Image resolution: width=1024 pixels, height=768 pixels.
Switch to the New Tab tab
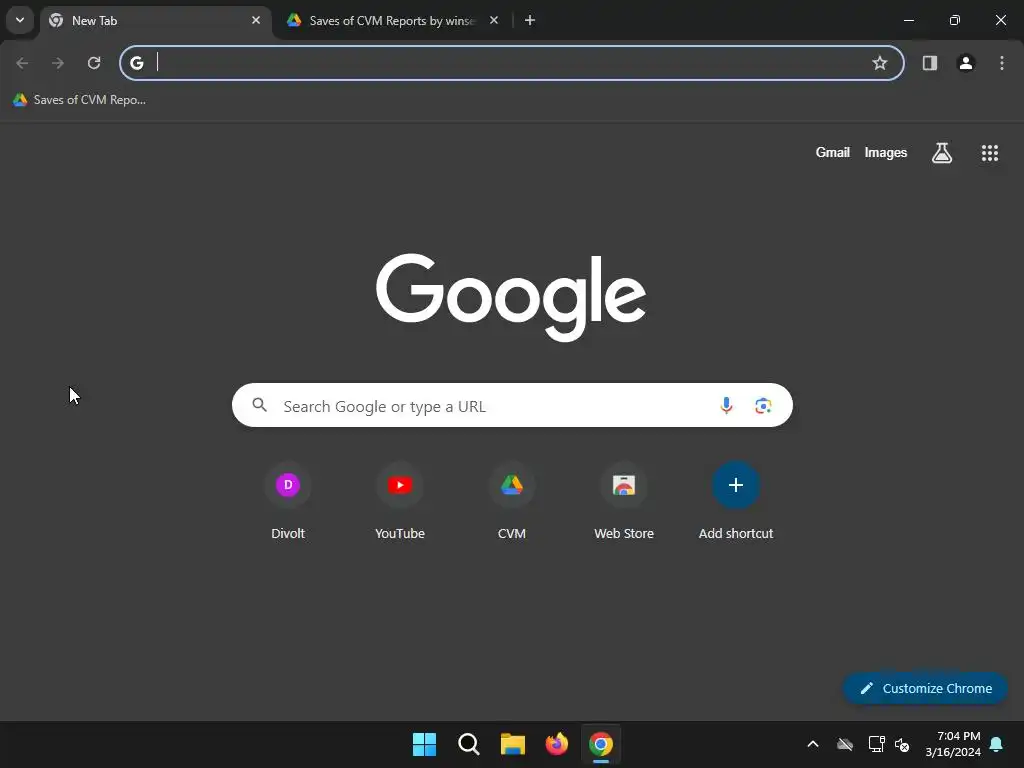(x=155, y=21)
